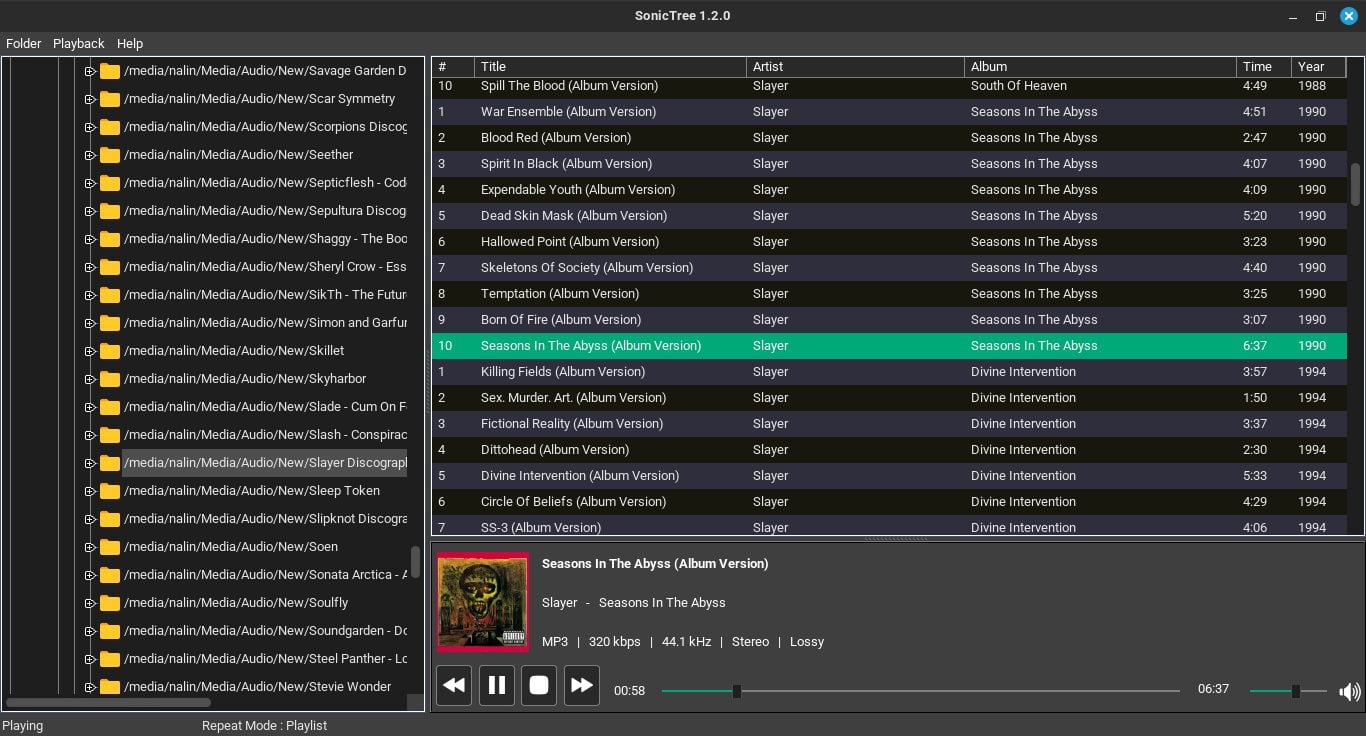Open the Playback menu
Image resolution: width=1366 pixels, height=736 pixels.
coord(79,43)
